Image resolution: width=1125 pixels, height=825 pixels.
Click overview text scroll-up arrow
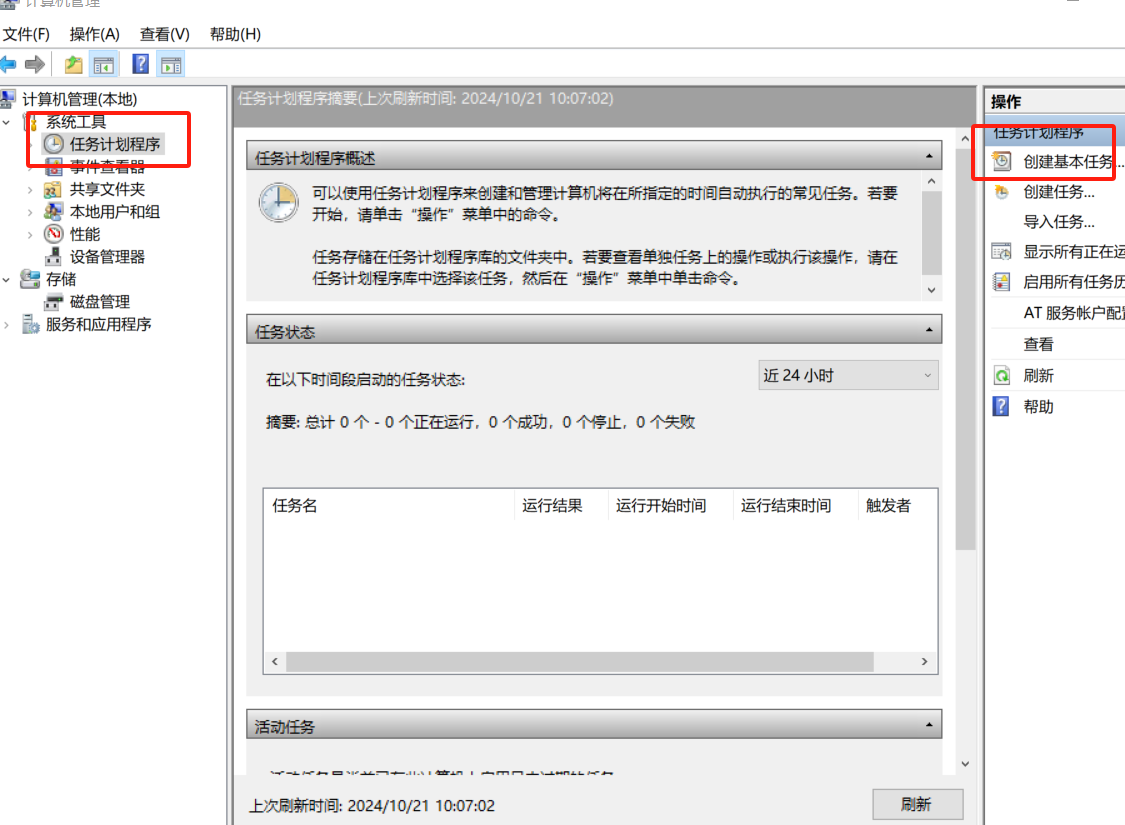(931, 181)
